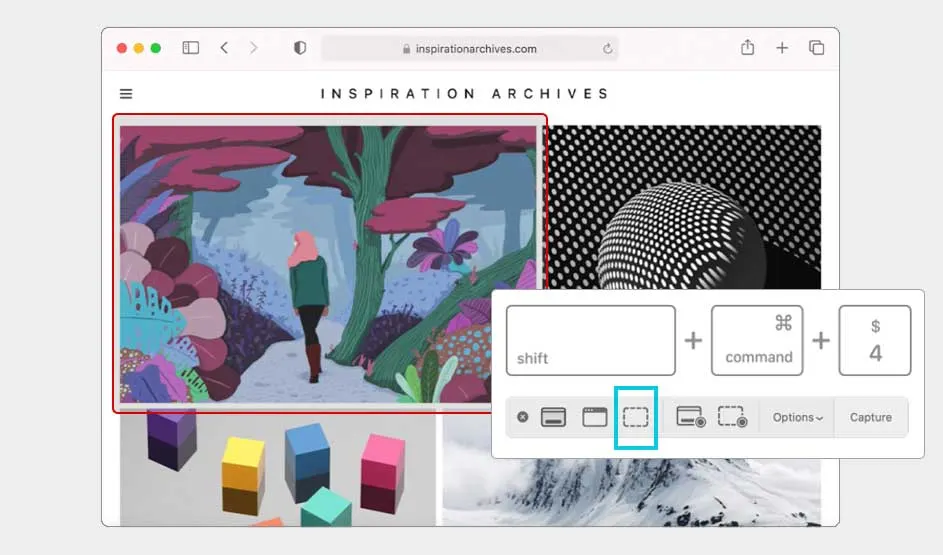The width and height of the screenshot is (943, 555).
Task: Click the 4 key graphic
Action: 875,340
